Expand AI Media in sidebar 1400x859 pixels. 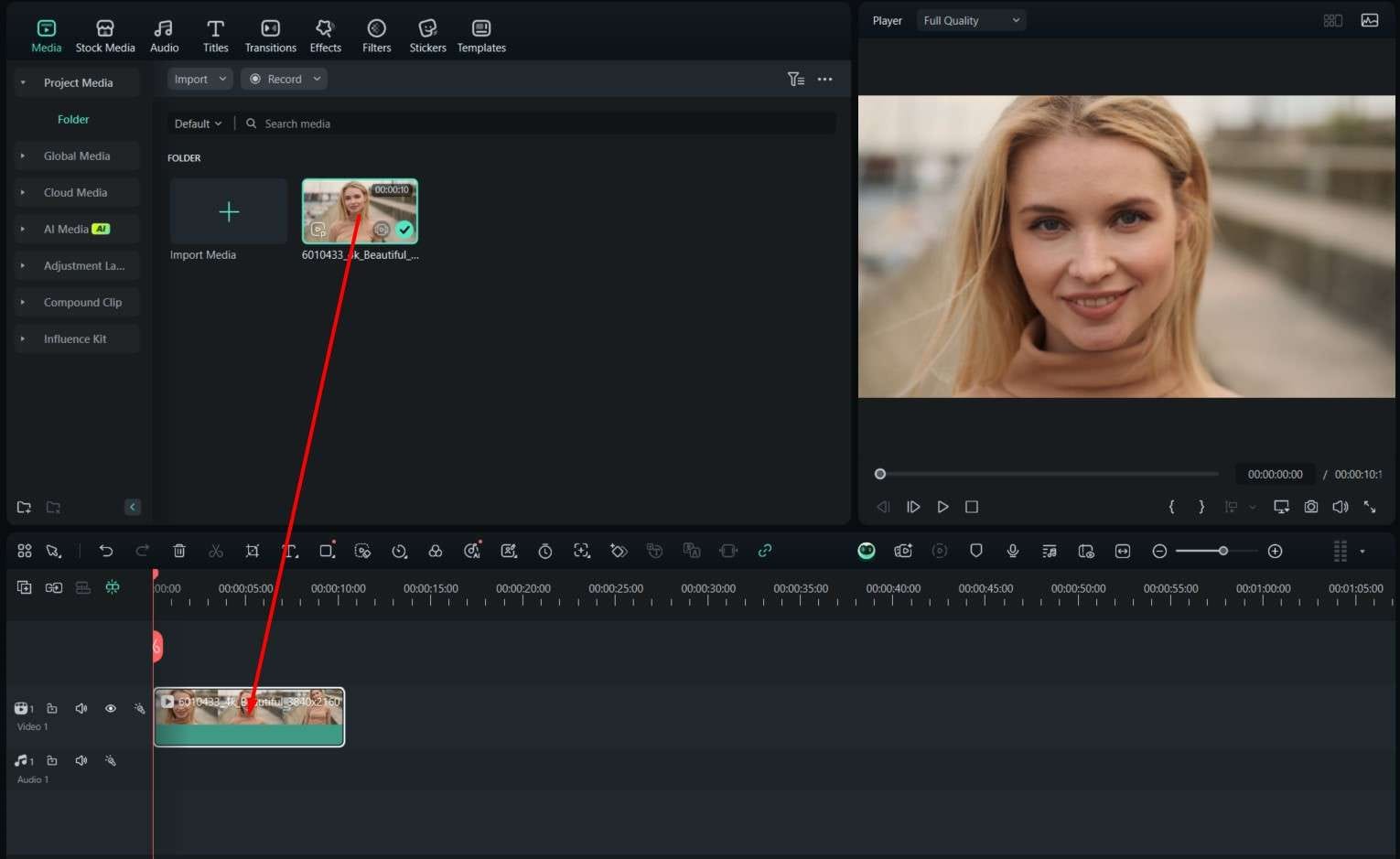click(x=23, y=230)
